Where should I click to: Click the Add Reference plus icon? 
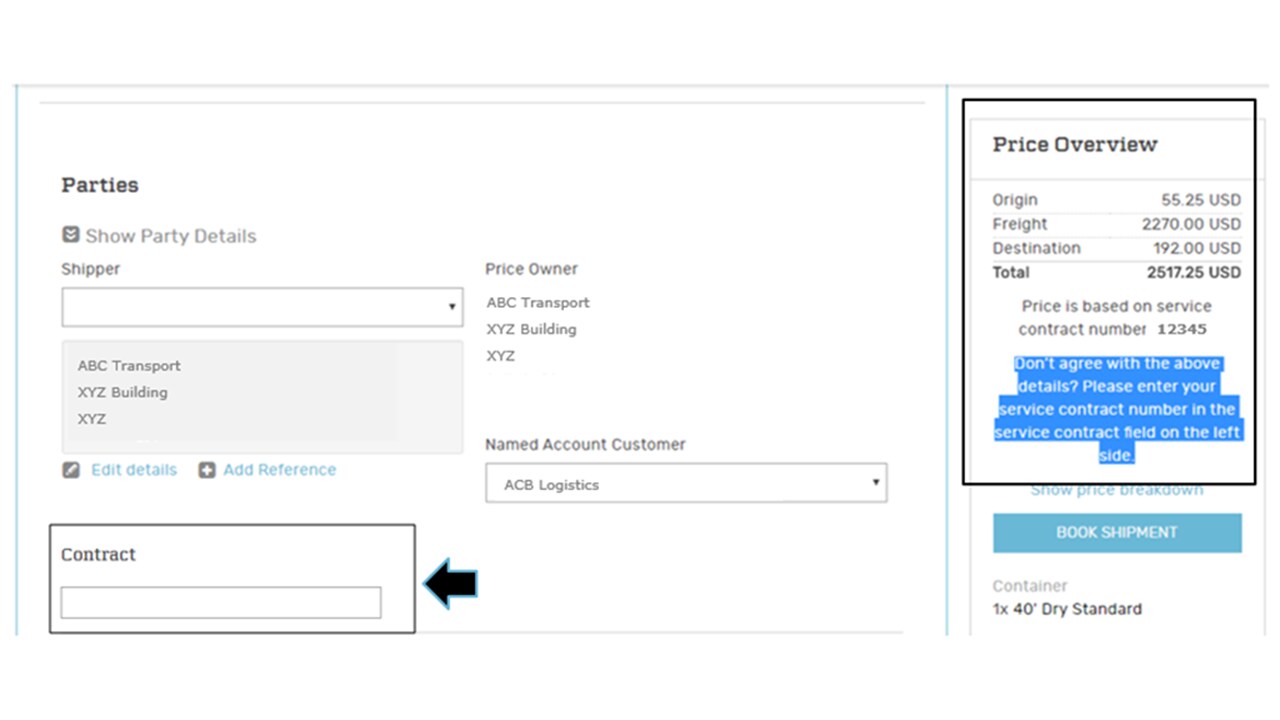pos(207,470)
